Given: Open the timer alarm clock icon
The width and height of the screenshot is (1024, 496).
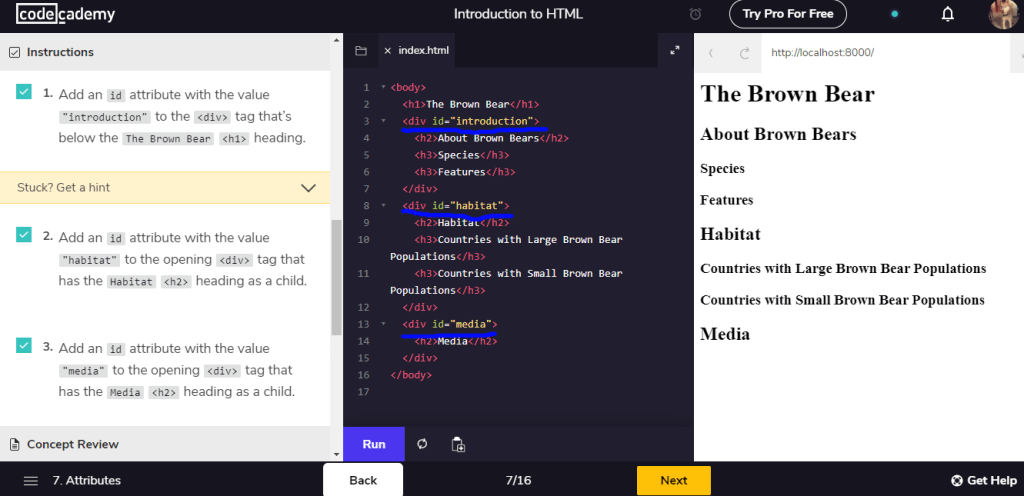Looking at the screenshot, I should click(x=696, y=14).
